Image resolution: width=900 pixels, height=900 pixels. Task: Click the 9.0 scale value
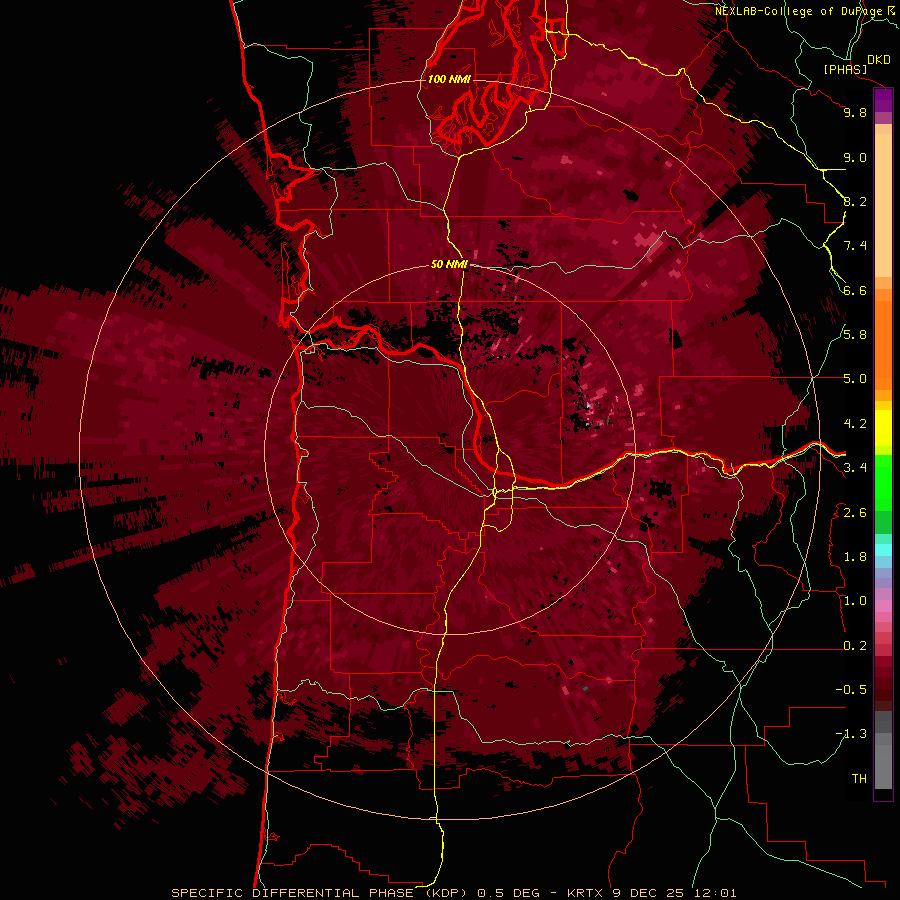click(855, 157)
